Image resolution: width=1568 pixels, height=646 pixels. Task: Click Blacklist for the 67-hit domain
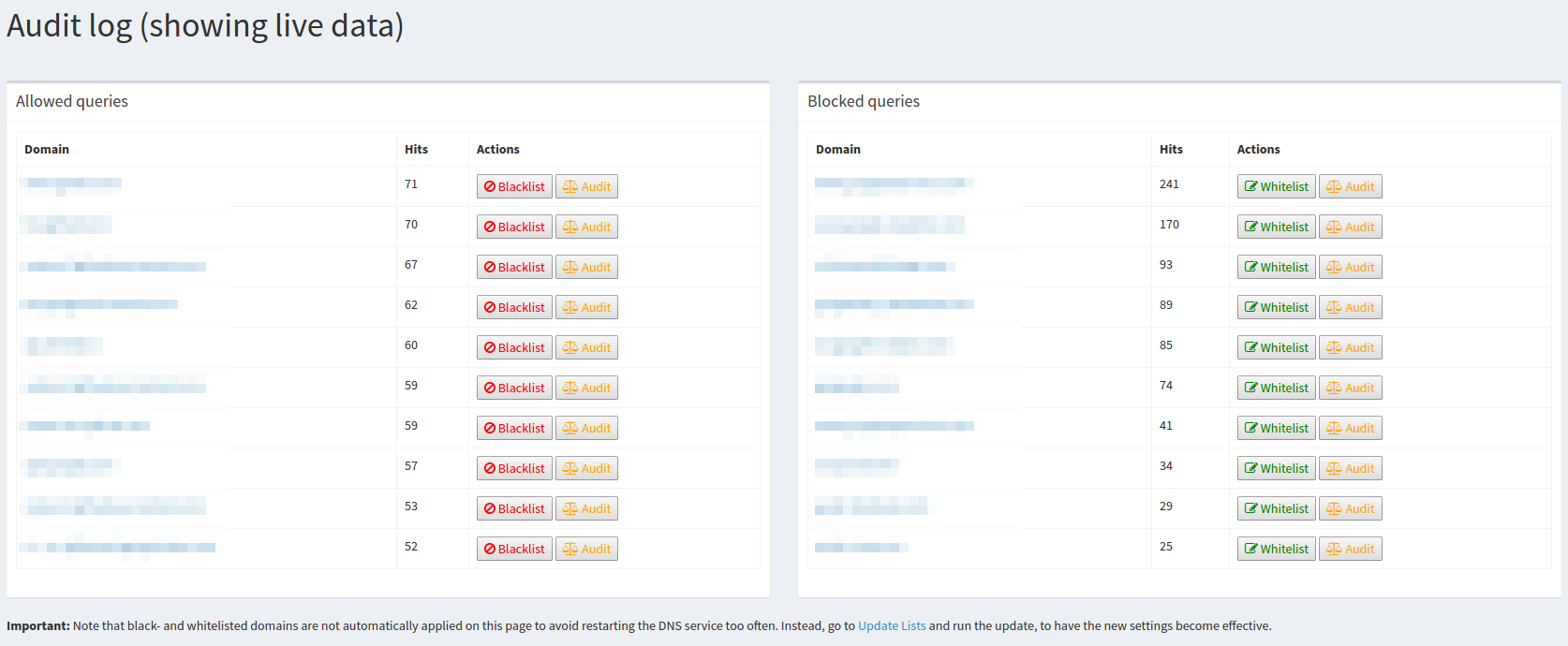pyautogui.click(x=514, y=267)
